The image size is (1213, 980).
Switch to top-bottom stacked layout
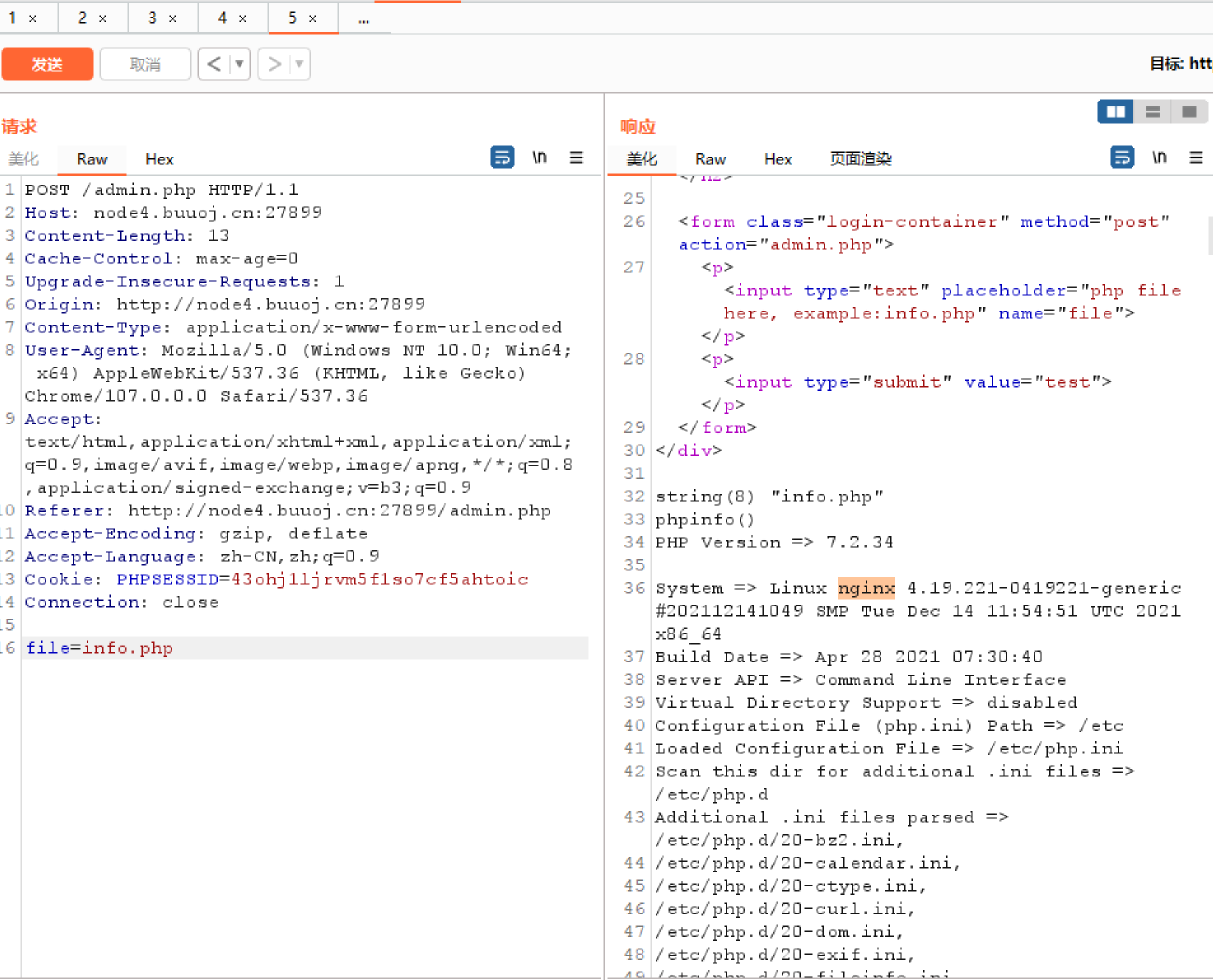(x=1153, y=112)
